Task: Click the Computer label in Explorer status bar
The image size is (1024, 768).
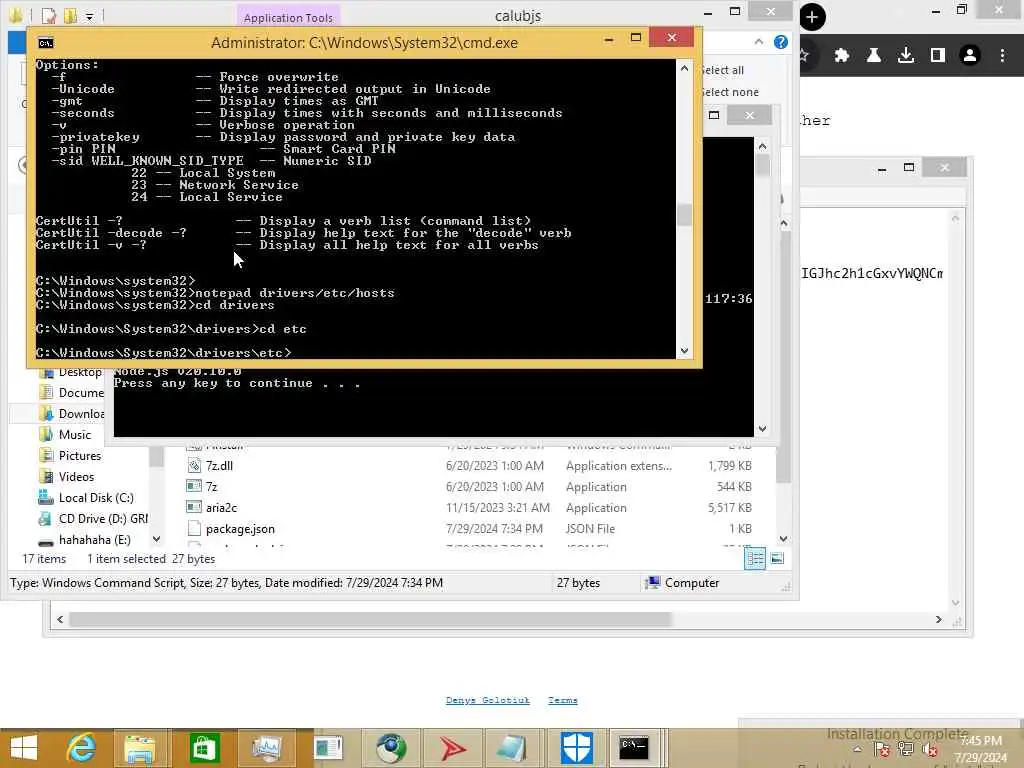Action: pos(692,583)
